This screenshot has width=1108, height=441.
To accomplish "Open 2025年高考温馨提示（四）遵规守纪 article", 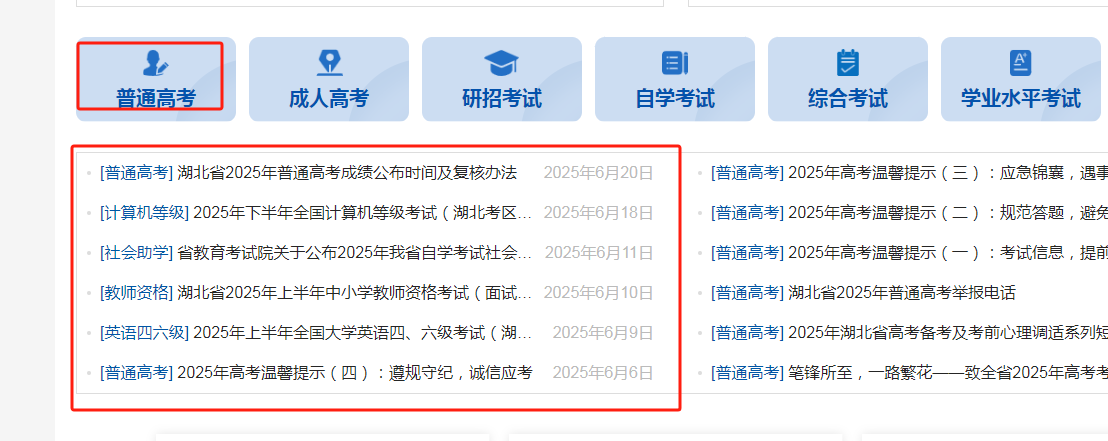I will click(x=355, y=372).
